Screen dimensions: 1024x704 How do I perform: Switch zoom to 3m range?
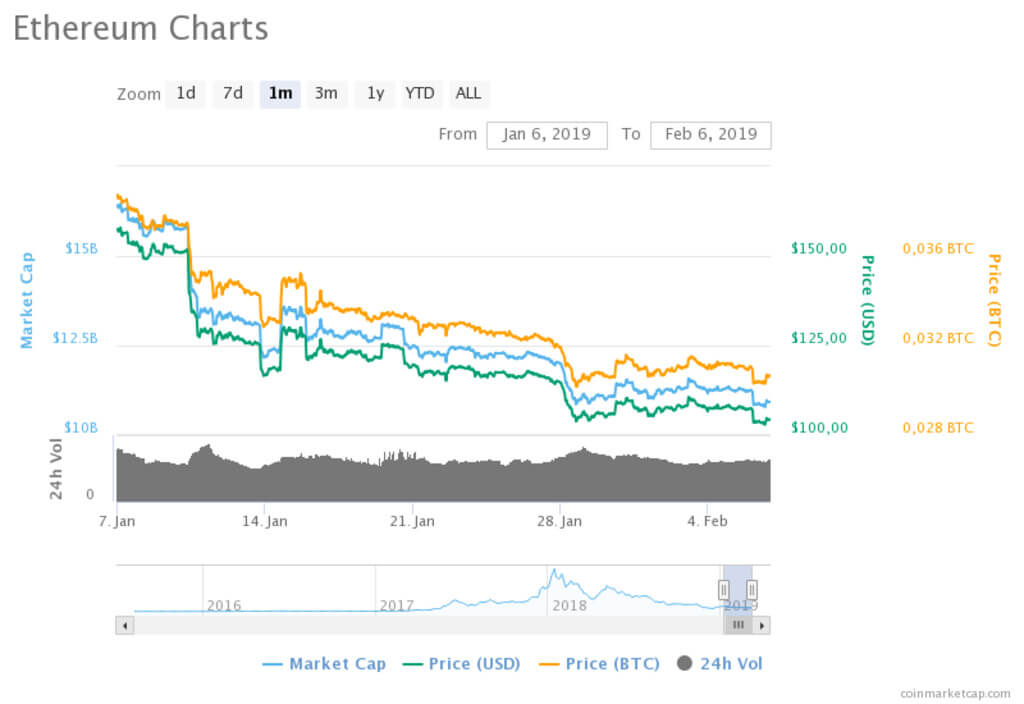[x=326, y=94]
